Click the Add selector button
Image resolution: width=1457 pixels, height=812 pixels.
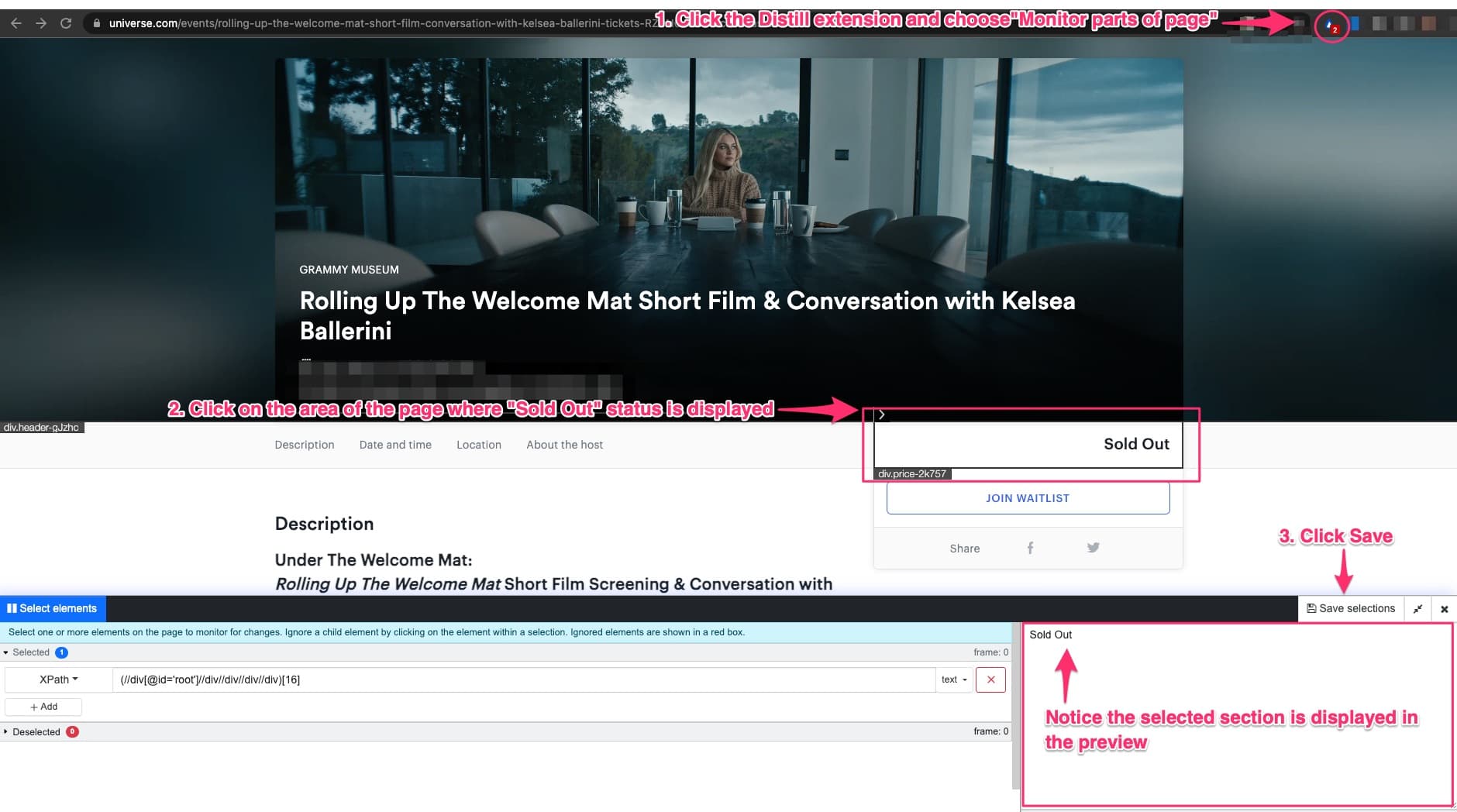[43, 707]
